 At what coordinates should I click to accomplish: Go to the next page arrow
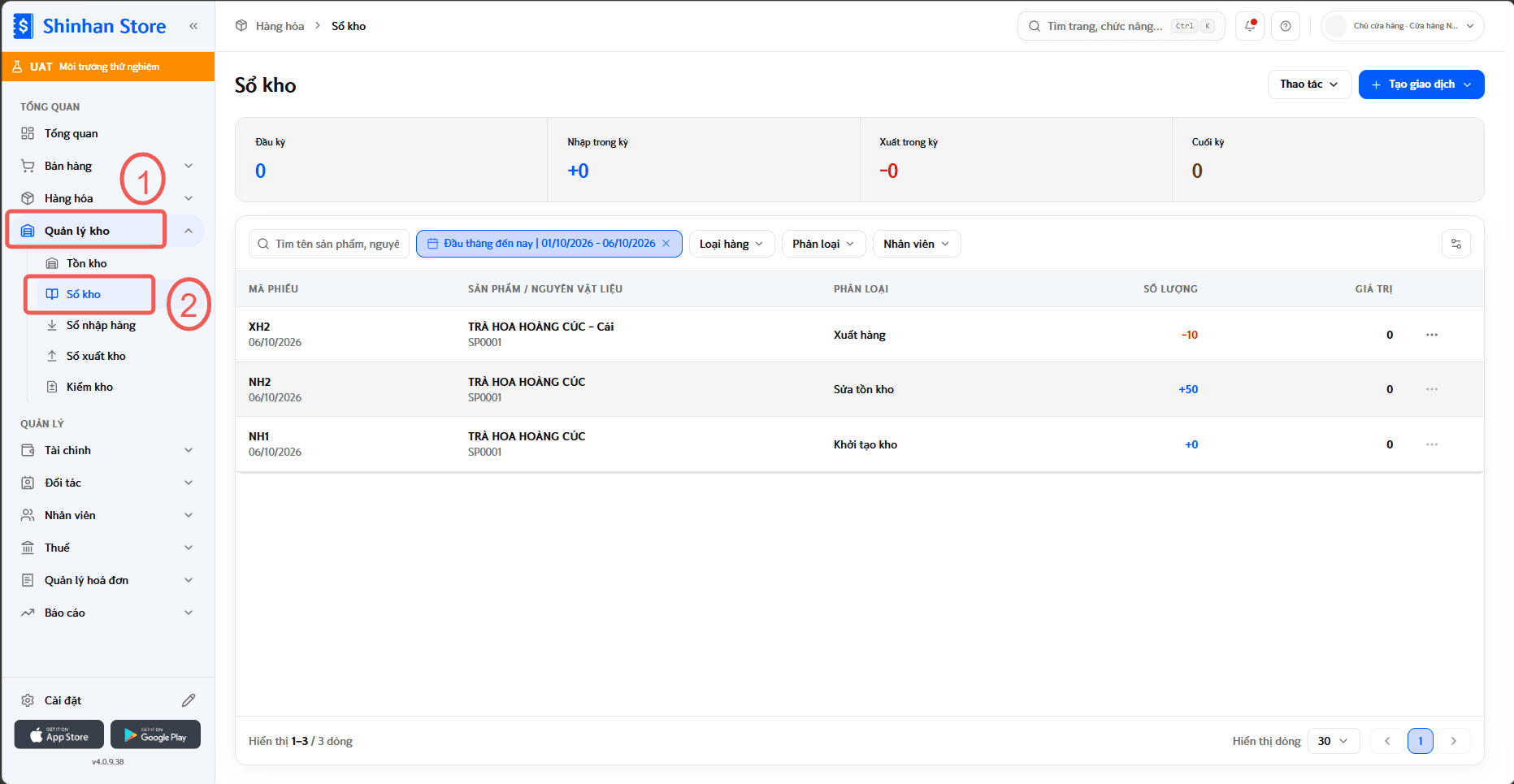[1454, 741]
